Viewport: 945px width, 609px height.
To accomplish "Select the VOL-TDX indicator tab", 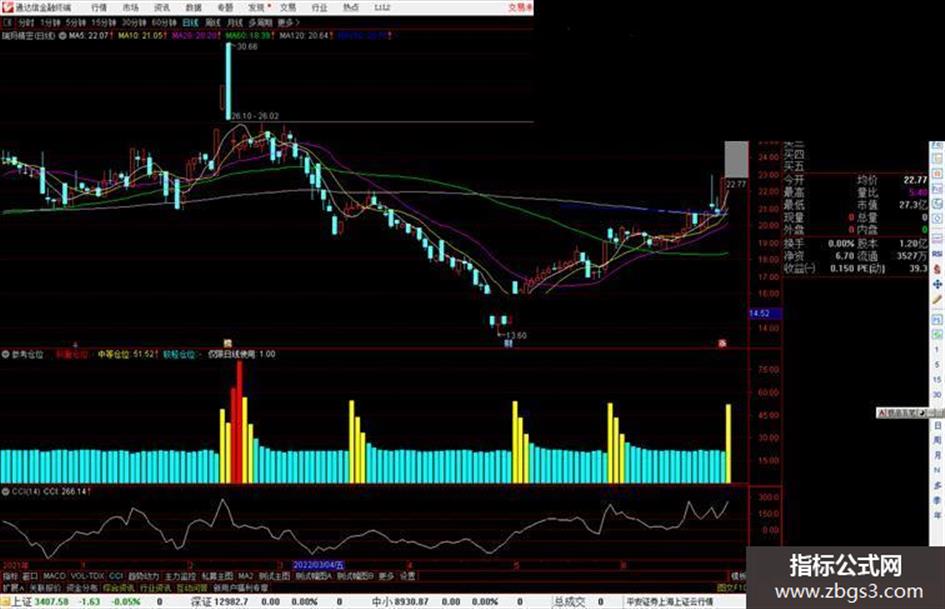I will coord(87,576).
